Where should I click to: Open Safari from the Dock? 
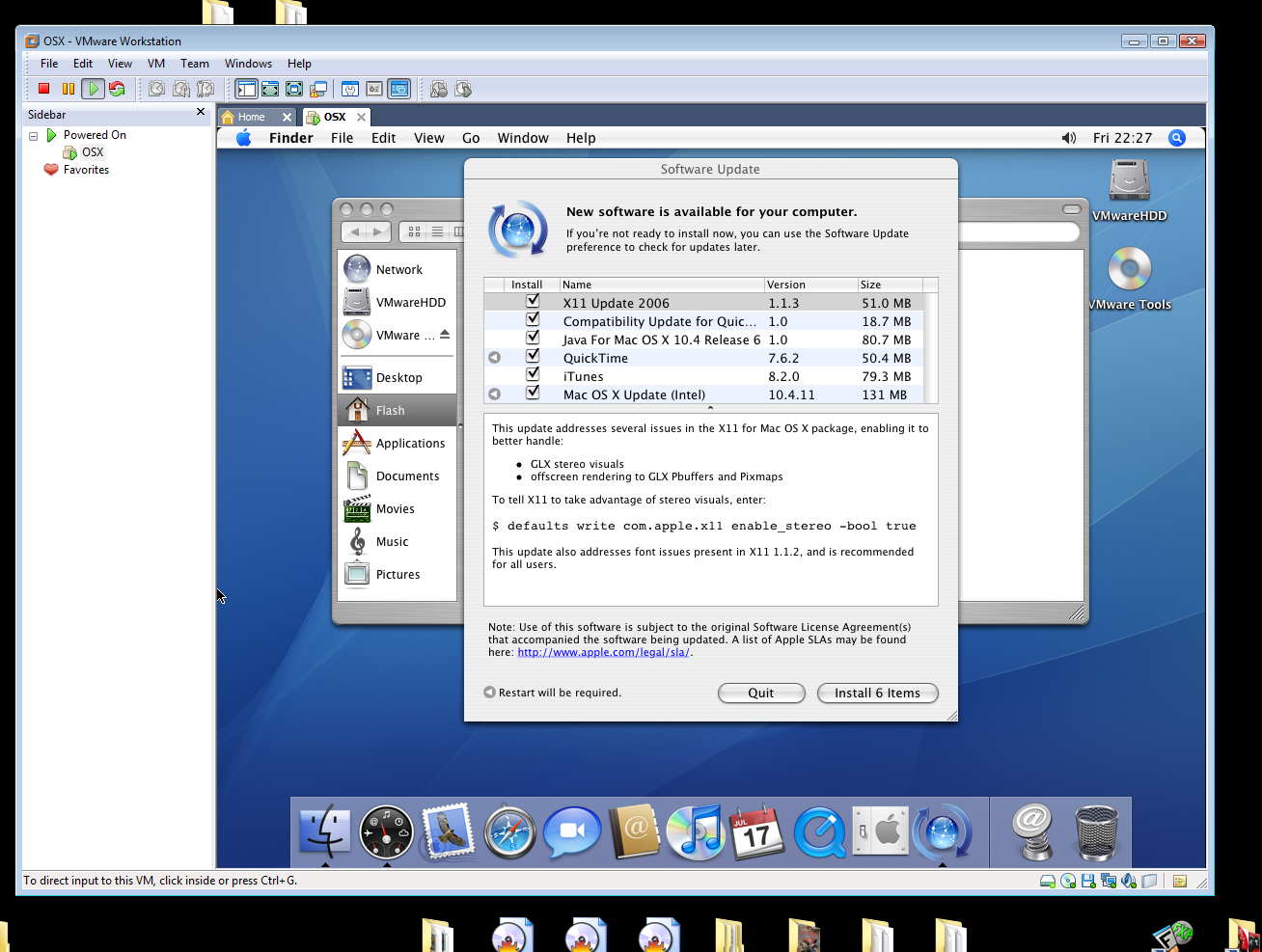pos(509,831)
